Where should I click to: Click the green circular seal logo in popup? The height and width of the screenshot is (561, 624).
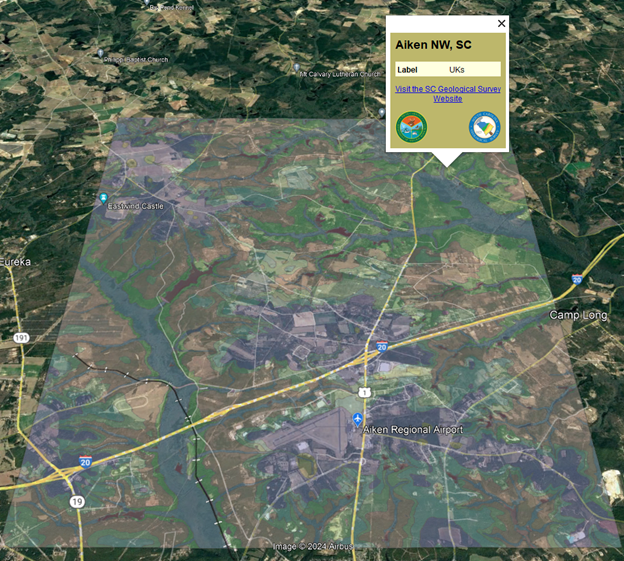(411, 126)
